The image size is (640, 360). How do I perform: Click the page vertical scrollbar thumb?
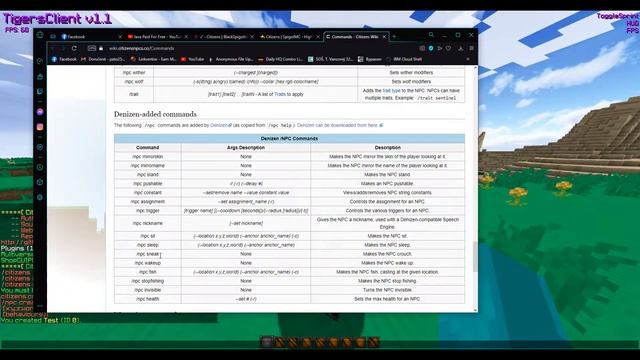point(475,256)
